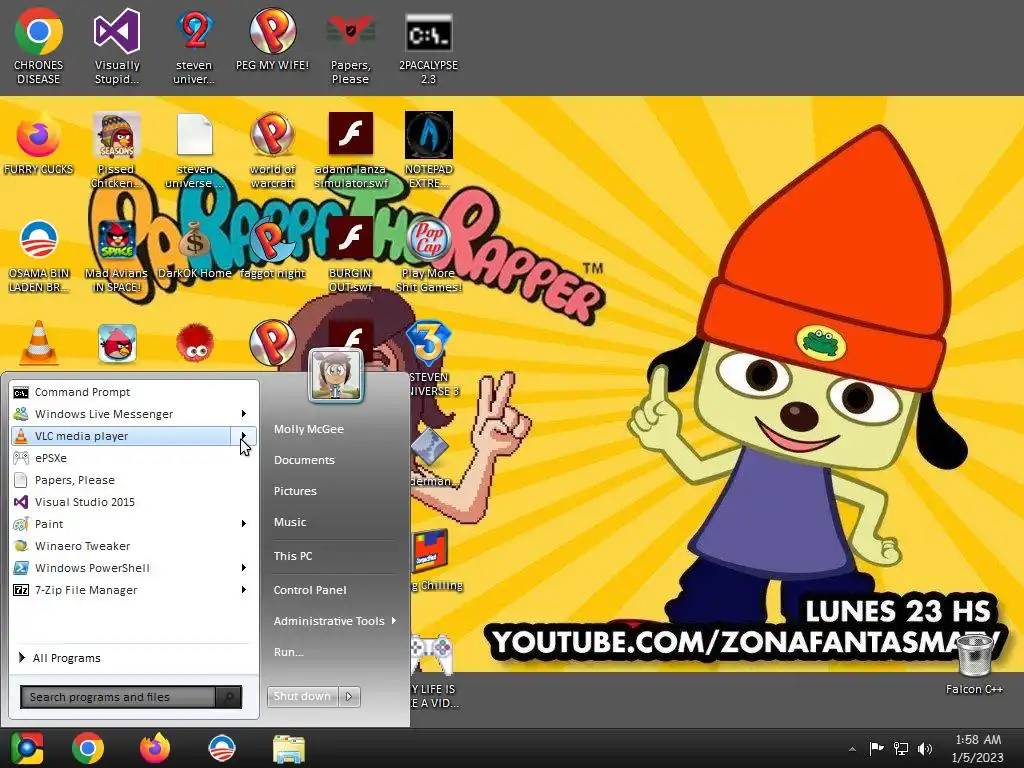The height and width of the screenshot is (768, 1024).
Task: Open Pictures from the Start menu
Action: pyautogui.click(x=295, y=491)
